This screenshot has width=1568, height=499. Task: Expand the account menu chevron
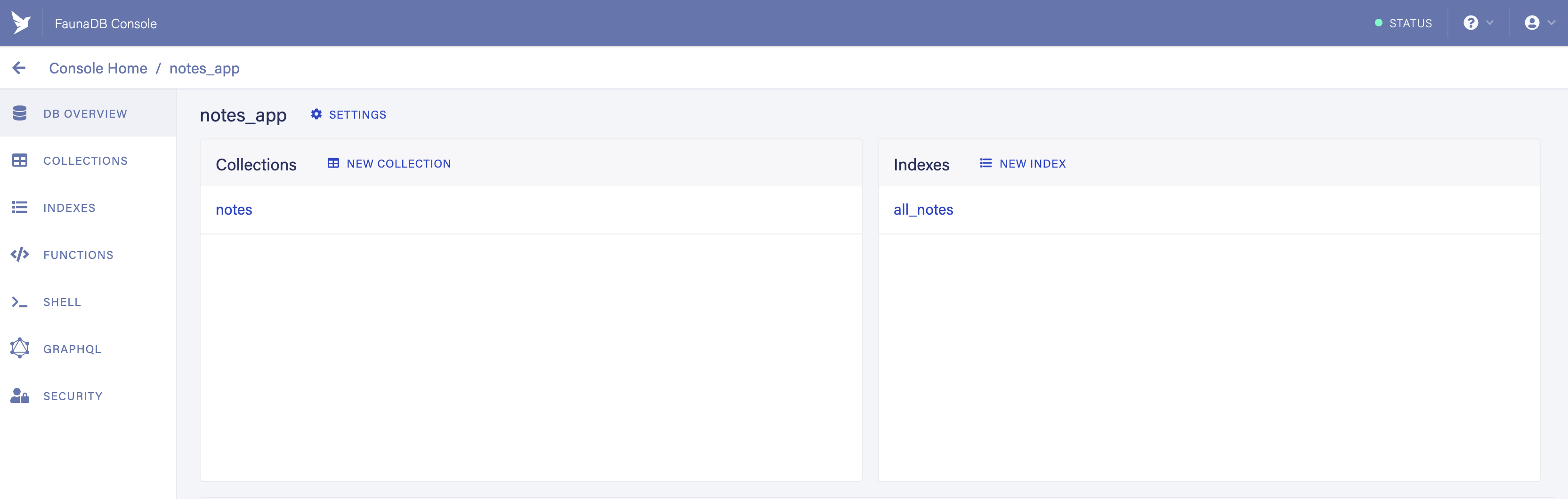pyautogui.click(x=1551, y=23)
